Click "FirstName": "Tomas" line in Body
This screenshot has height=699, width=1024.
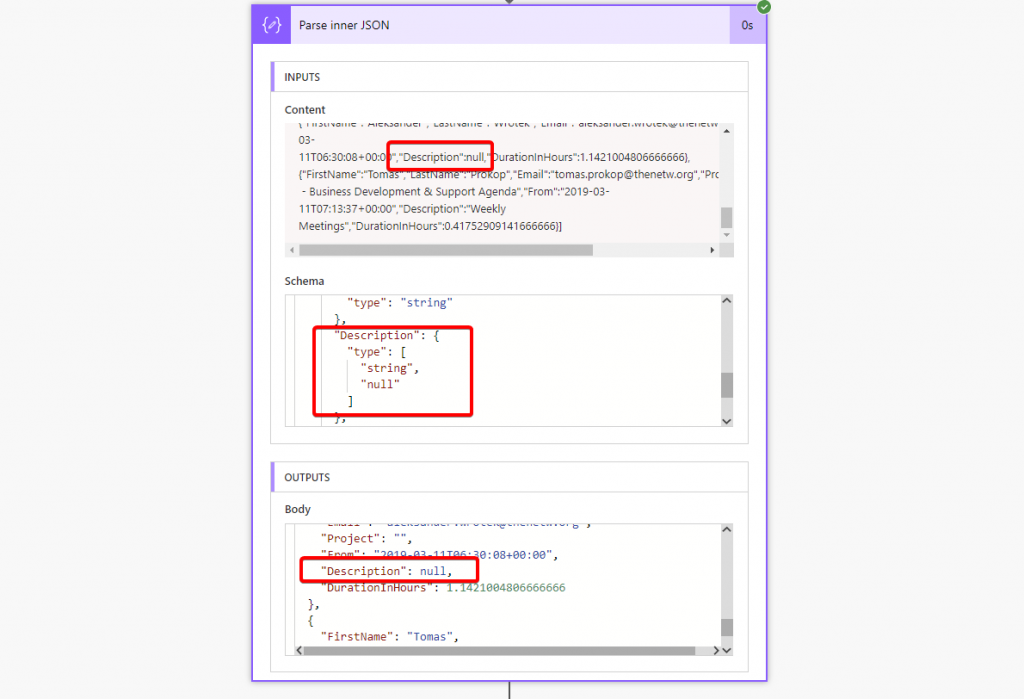(390, 636)
